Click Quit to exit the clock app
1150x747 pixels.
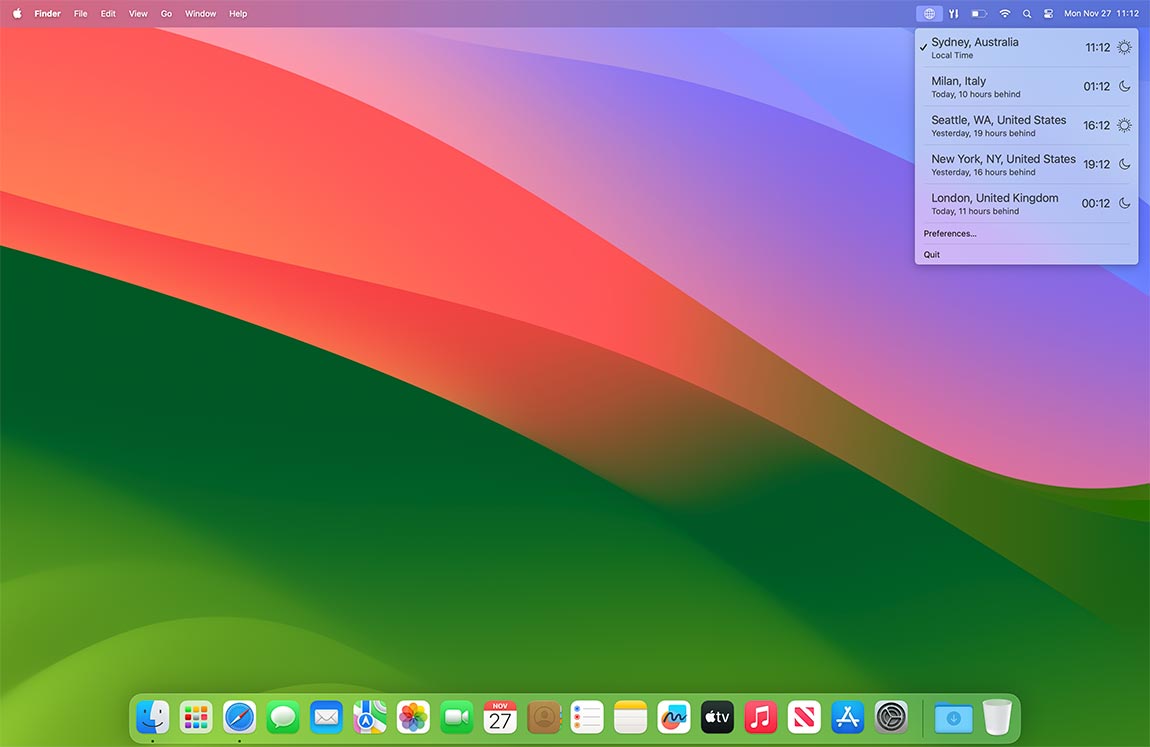[931, 254]
